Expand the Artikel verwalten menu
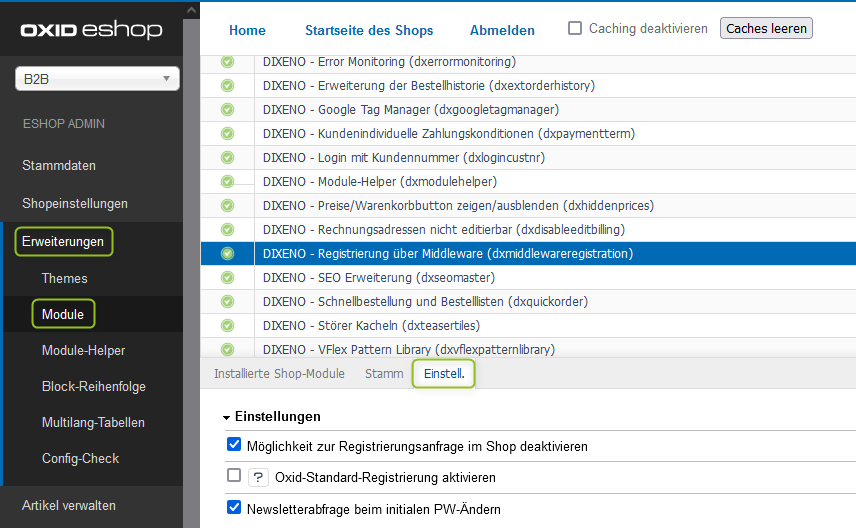 [x=69, y=506]
